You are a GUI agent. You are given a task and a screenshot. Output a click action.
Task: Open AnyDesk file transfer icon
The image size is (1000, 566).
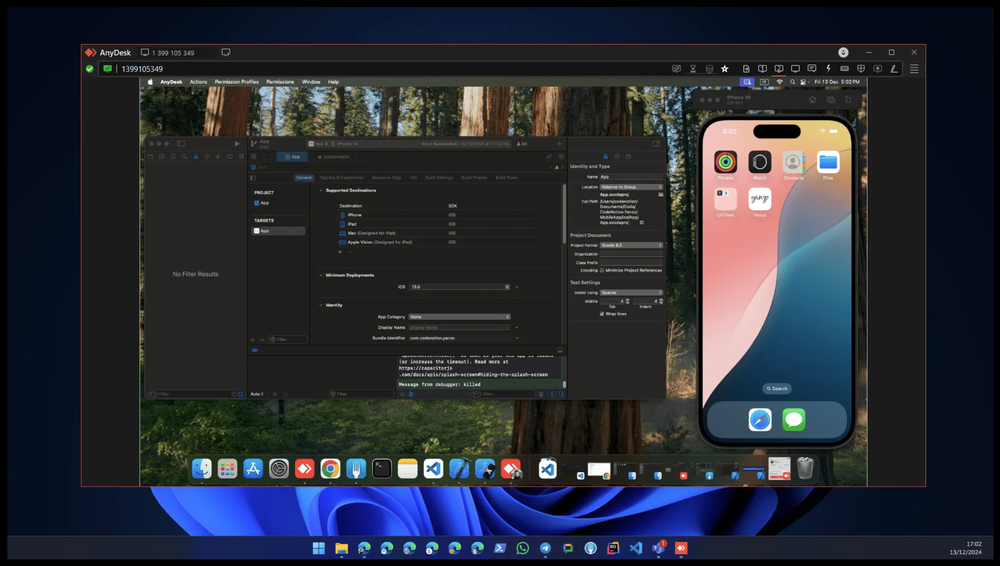(x=746, y=69)
